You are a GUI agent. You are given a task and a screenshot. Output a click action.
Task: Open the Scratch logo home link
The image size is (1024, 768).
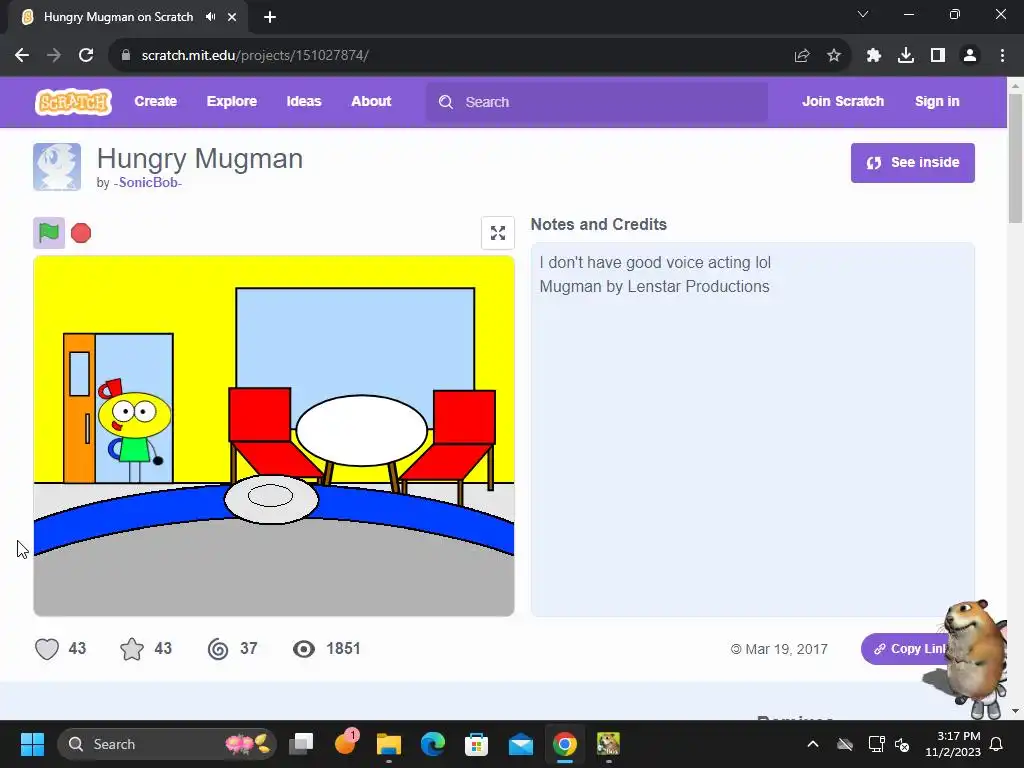click(x=73, y=102)
